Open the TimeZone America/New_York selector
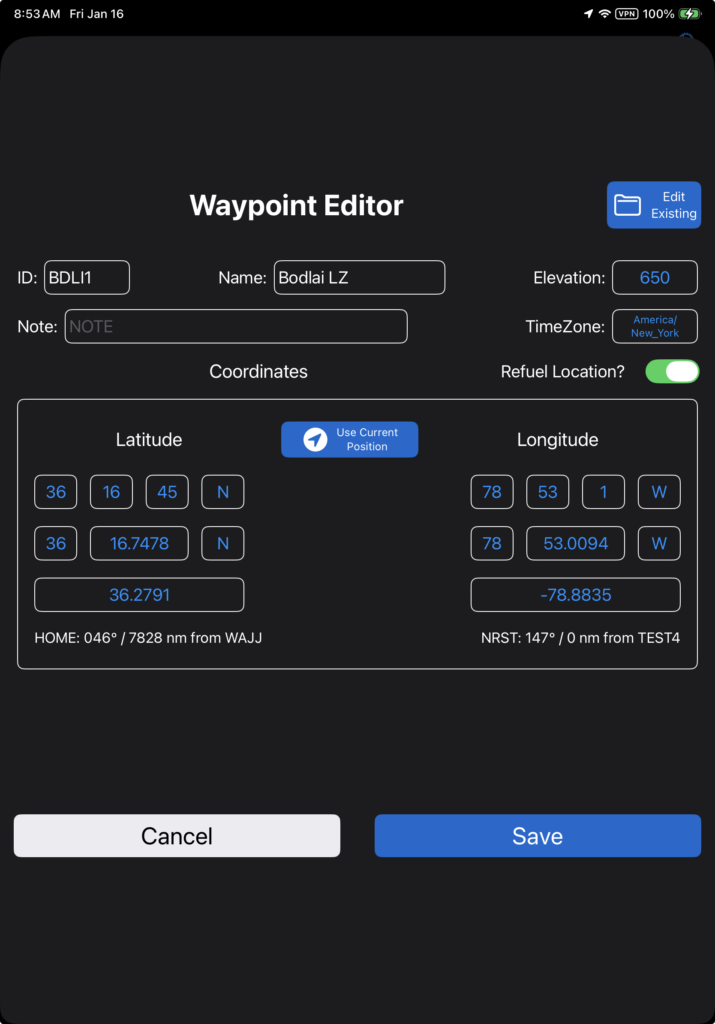 654,326
